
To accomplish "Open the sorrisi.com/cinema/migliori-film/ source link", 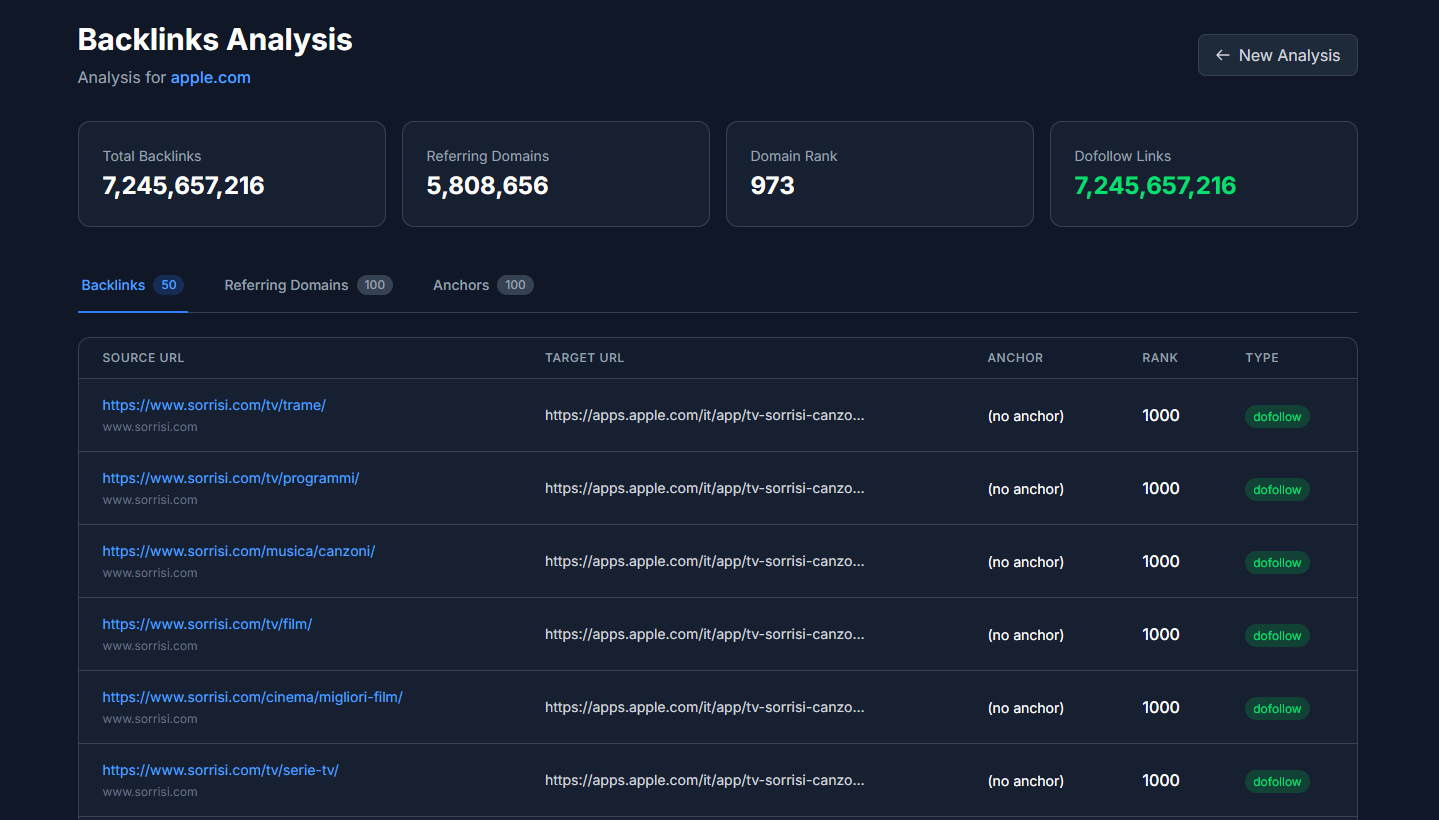I will [x=252, y=697].
